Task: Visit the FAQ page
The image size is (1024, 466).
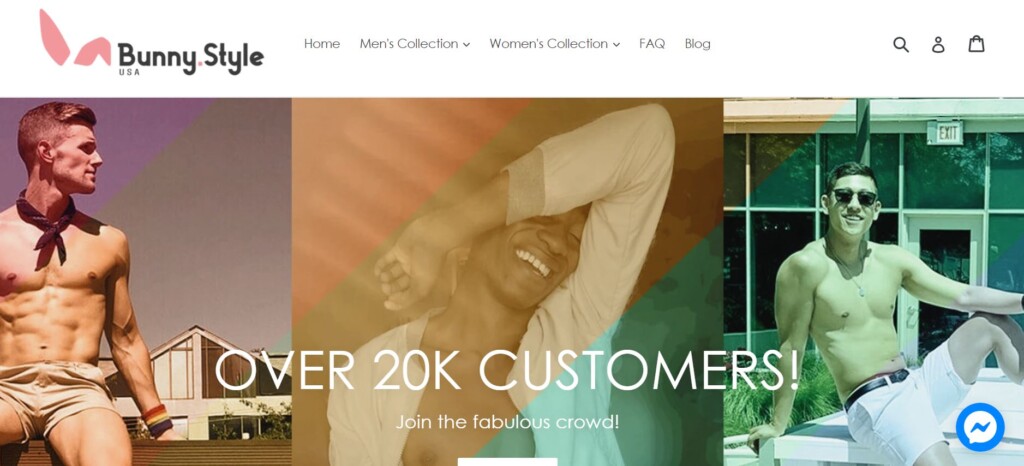Action: tap(652, 44)
